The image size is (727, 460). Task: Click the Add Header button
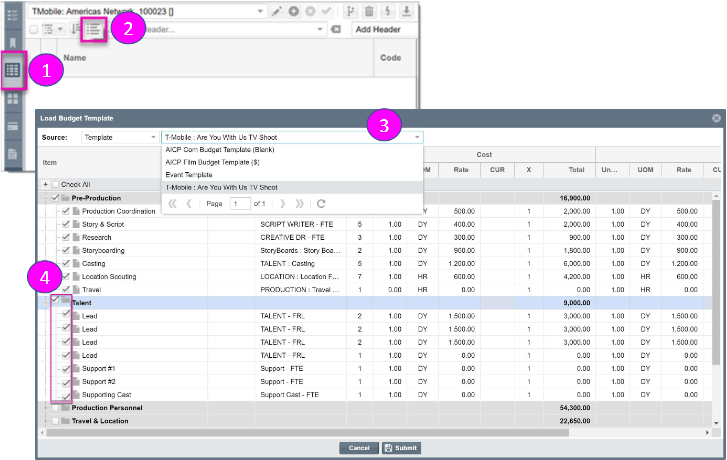[378, 30]
